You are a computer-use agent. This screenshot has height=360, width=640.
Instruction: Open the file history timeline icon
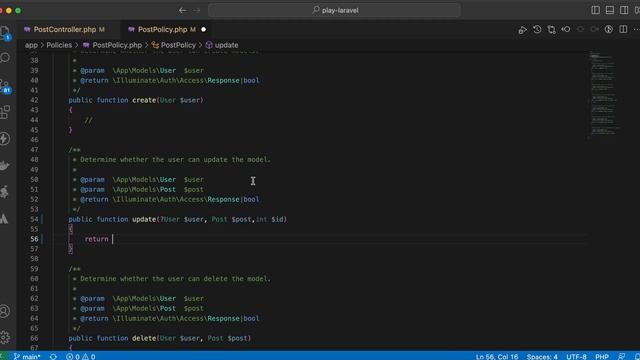pos(537,29)
